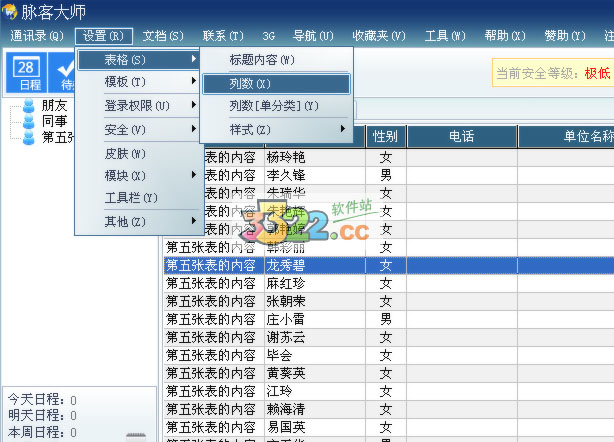614x442 pixels.
Task: Select the row for 毕会
Action: pos(388,355)
